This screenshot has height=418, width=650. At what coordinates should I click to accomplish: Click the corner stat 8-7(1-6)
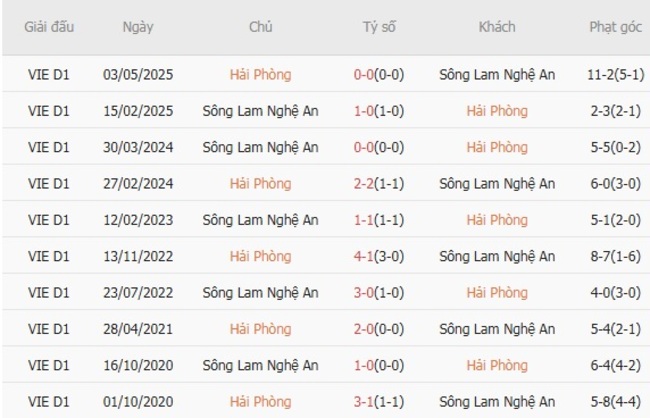[x=615, y=257]
